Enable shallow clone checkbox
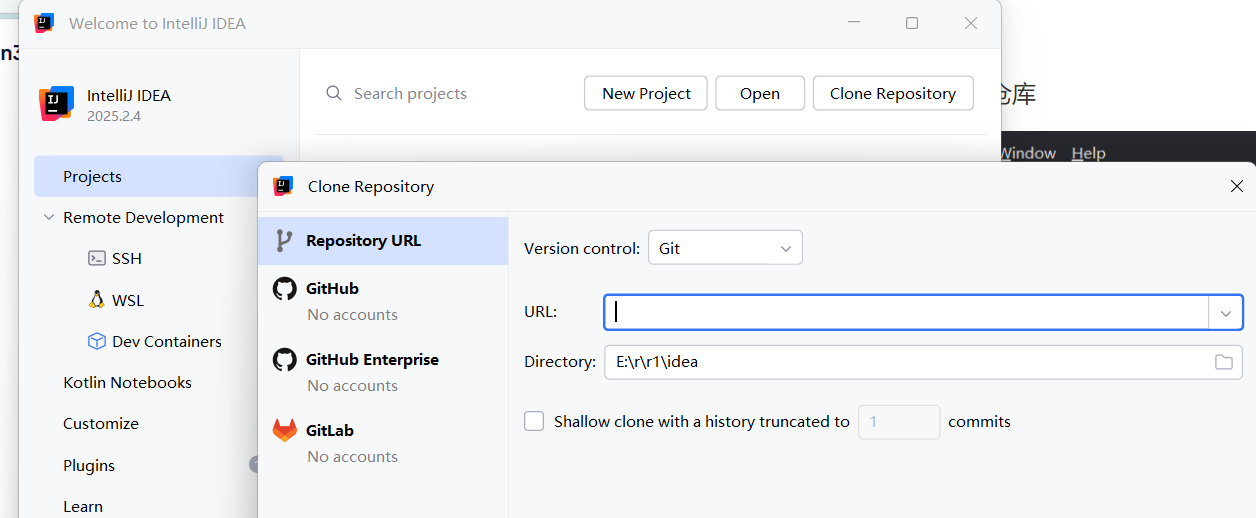The image size is (1256, 518). (x=534, y=421)
